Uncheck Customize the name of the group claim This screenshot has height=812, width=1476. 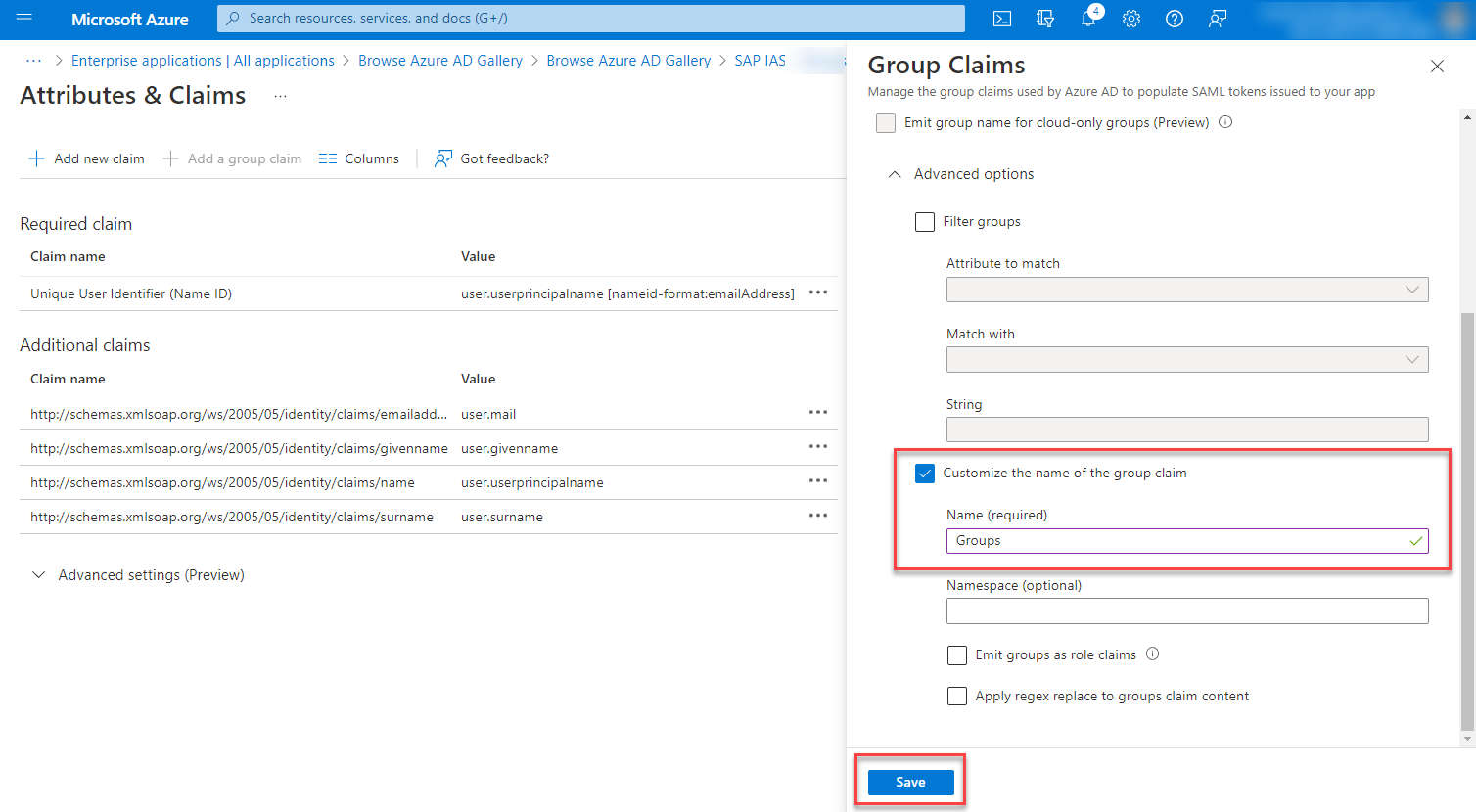click(x=925, y=474)
